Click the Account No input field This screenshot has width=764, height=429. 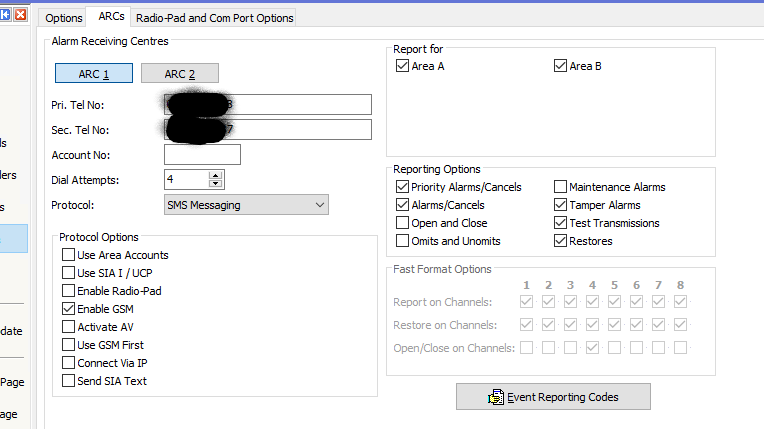[x=202, y=155]
